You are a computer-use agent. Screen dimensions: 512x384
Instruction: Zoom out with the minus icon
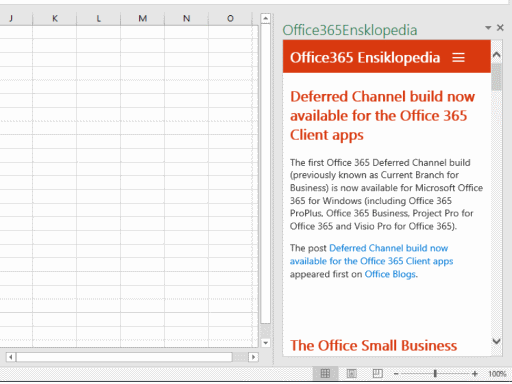[x=396, y=374]
